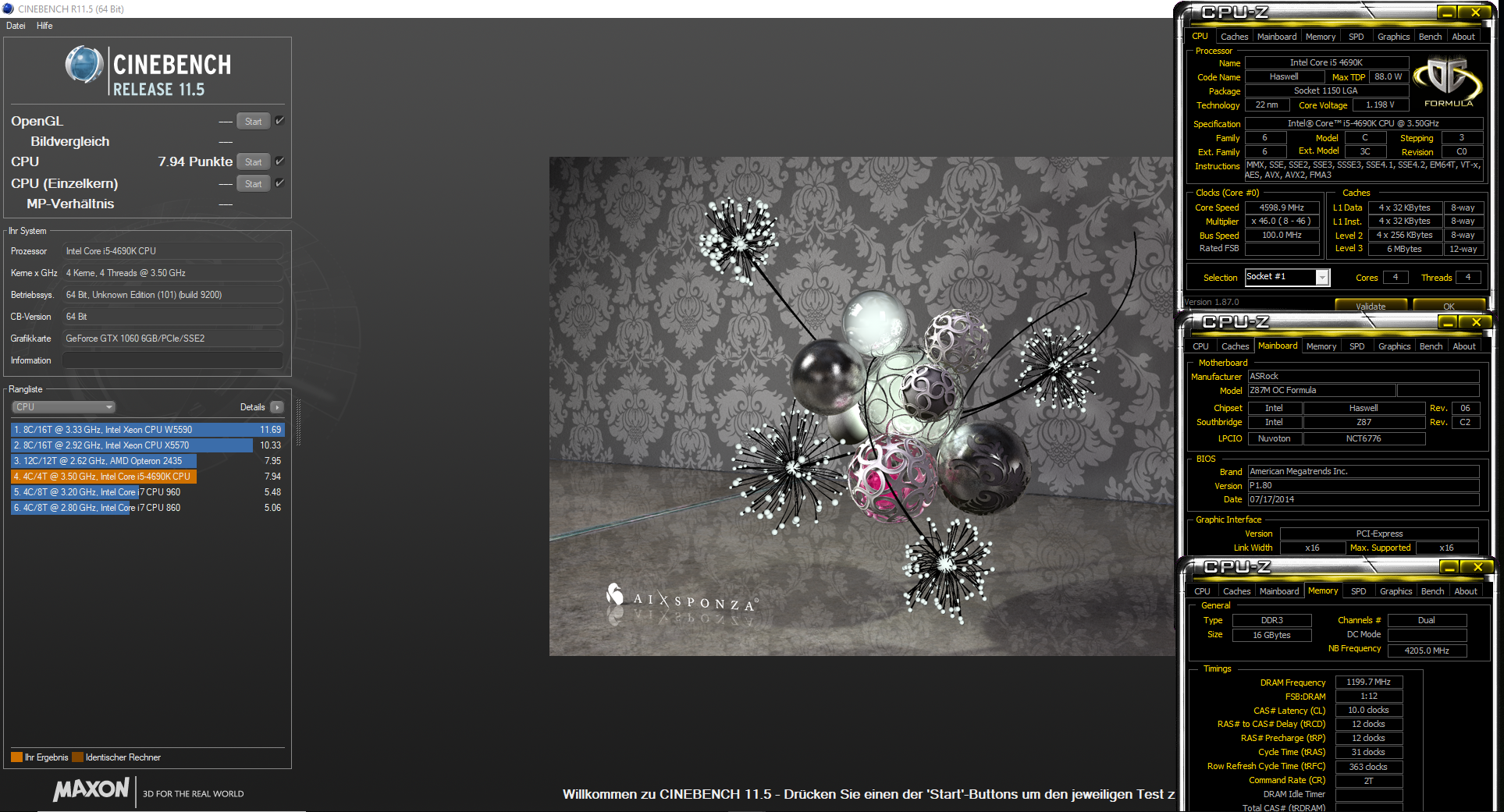
Task: Select ranking row Core i7 CPU 860
Action: tap(148, 508)
